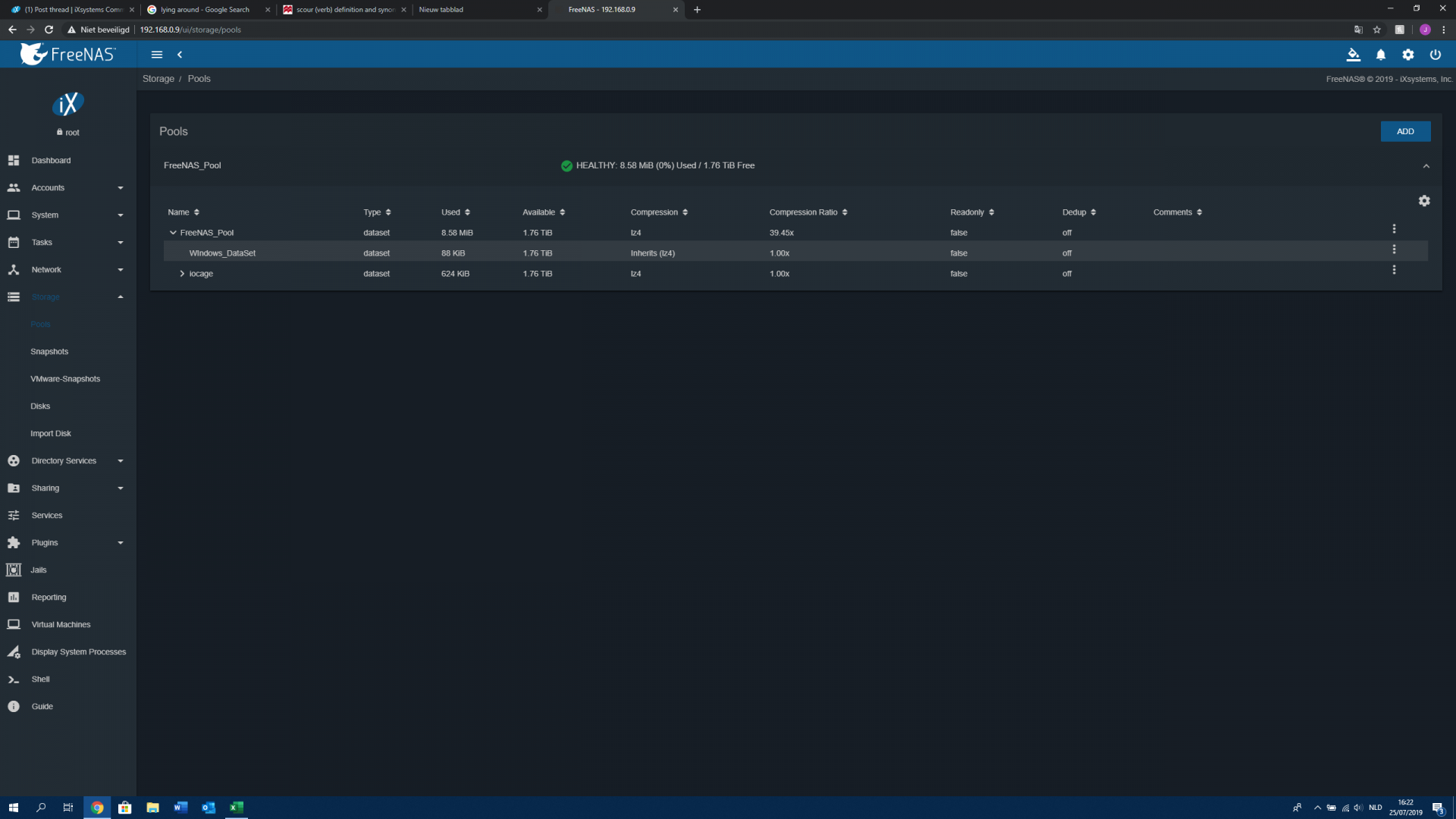
Task: Sort table by Comments column
Action: tap(1178, 212)
